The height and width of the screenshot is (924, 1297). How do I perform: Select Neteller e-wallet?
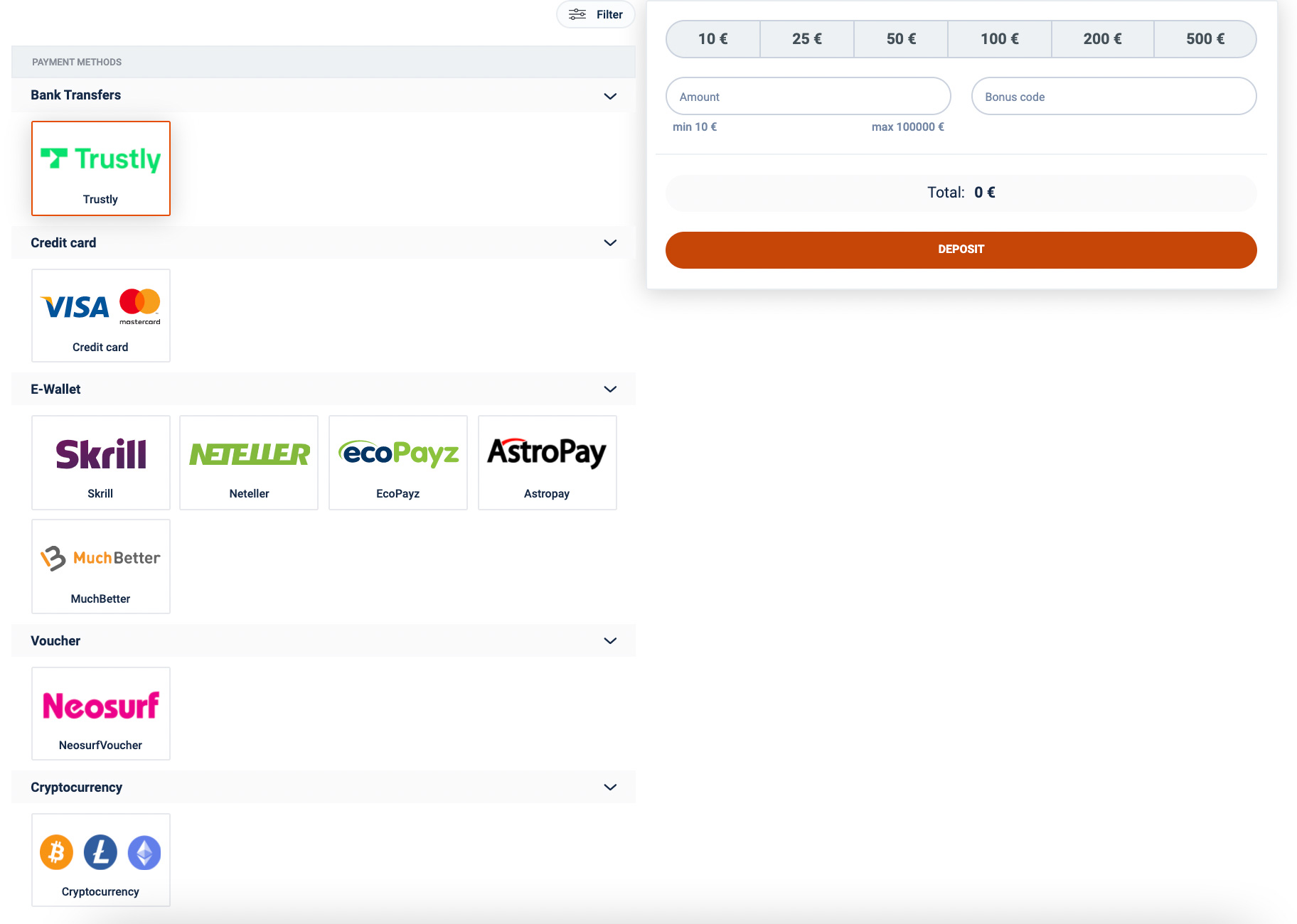point(249,463)
